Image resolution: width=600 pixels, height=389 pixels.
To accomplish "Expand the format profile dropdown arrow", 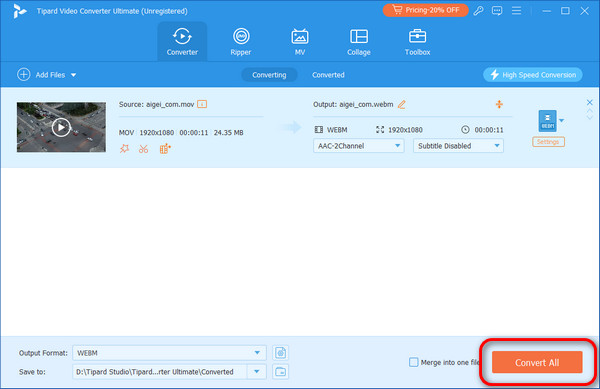I will (561, 120).
